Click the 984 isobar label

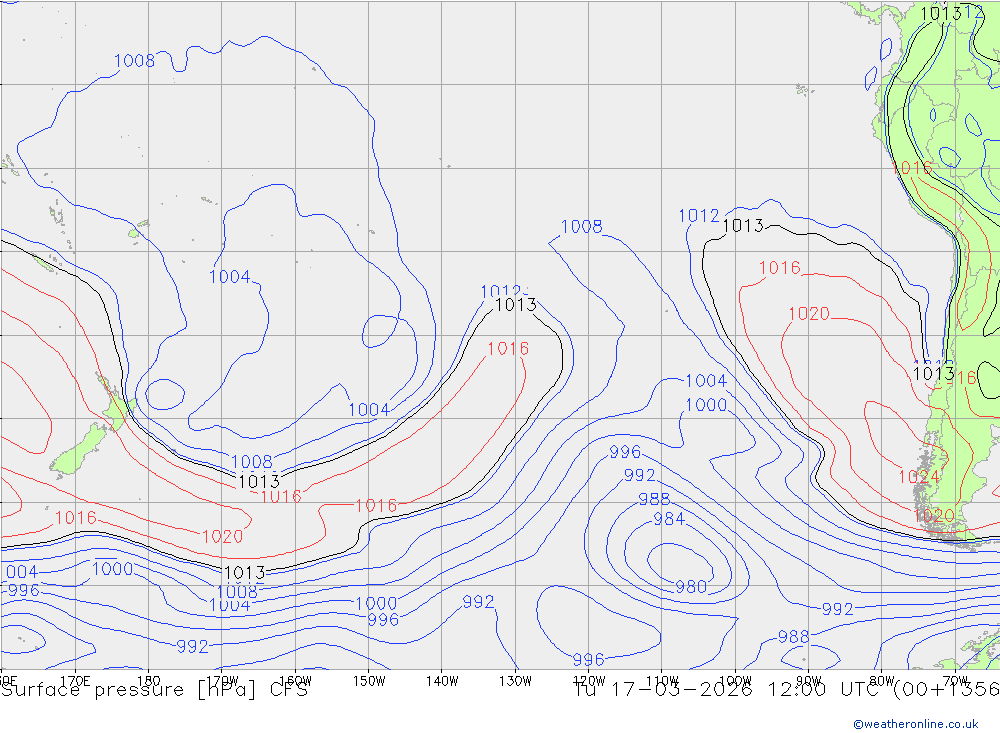click(x=669, y=519)
